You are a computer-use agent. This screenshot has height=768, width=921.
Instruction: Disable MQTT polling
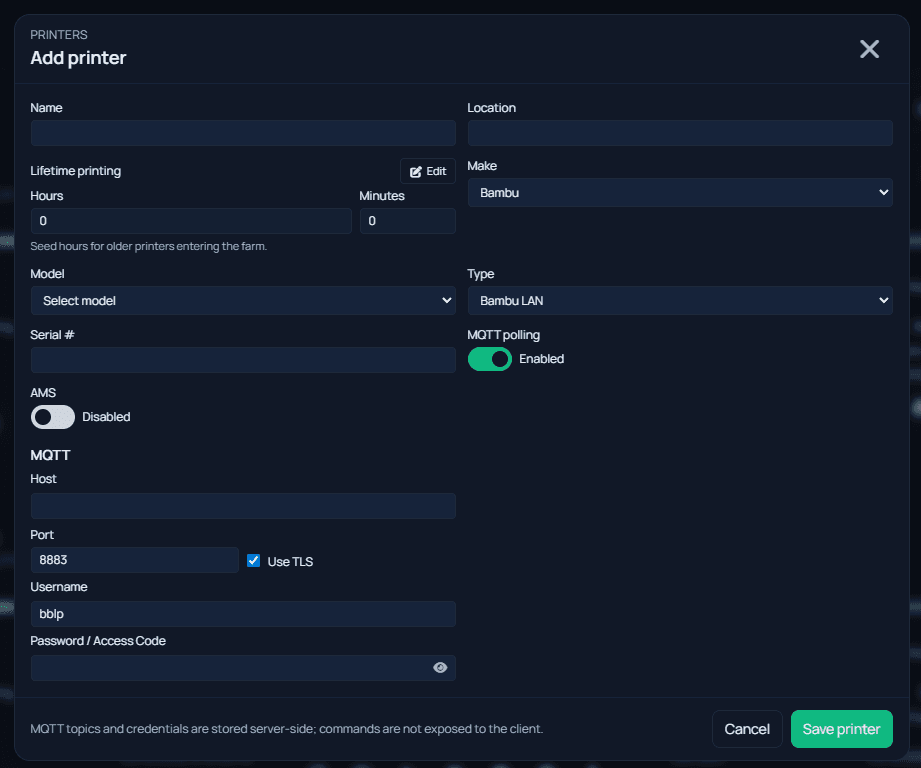[490, 358]
